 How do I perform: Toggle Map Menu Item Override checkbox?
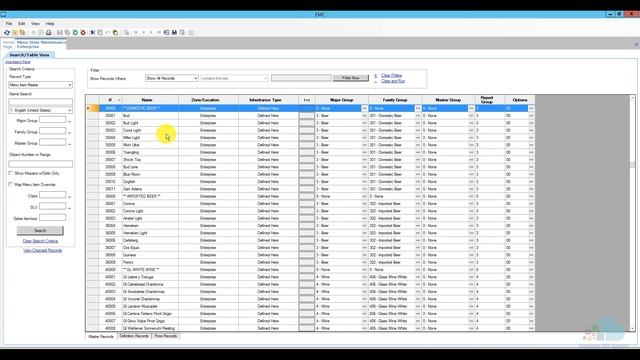pos(11,184)
